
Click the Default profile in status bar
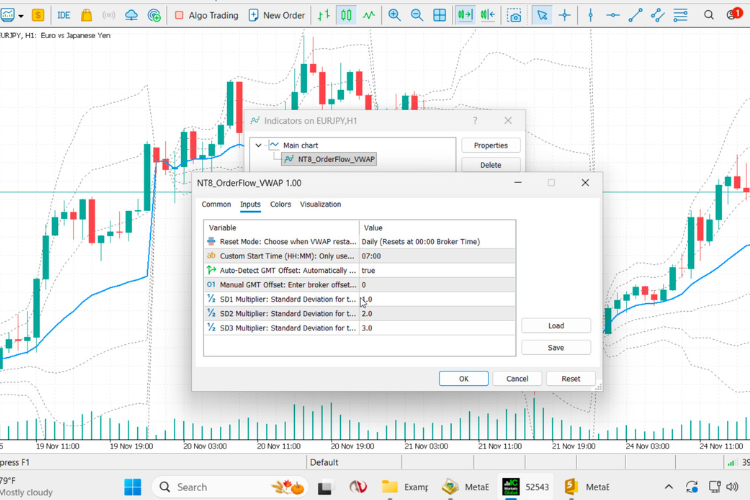(324, 462)
